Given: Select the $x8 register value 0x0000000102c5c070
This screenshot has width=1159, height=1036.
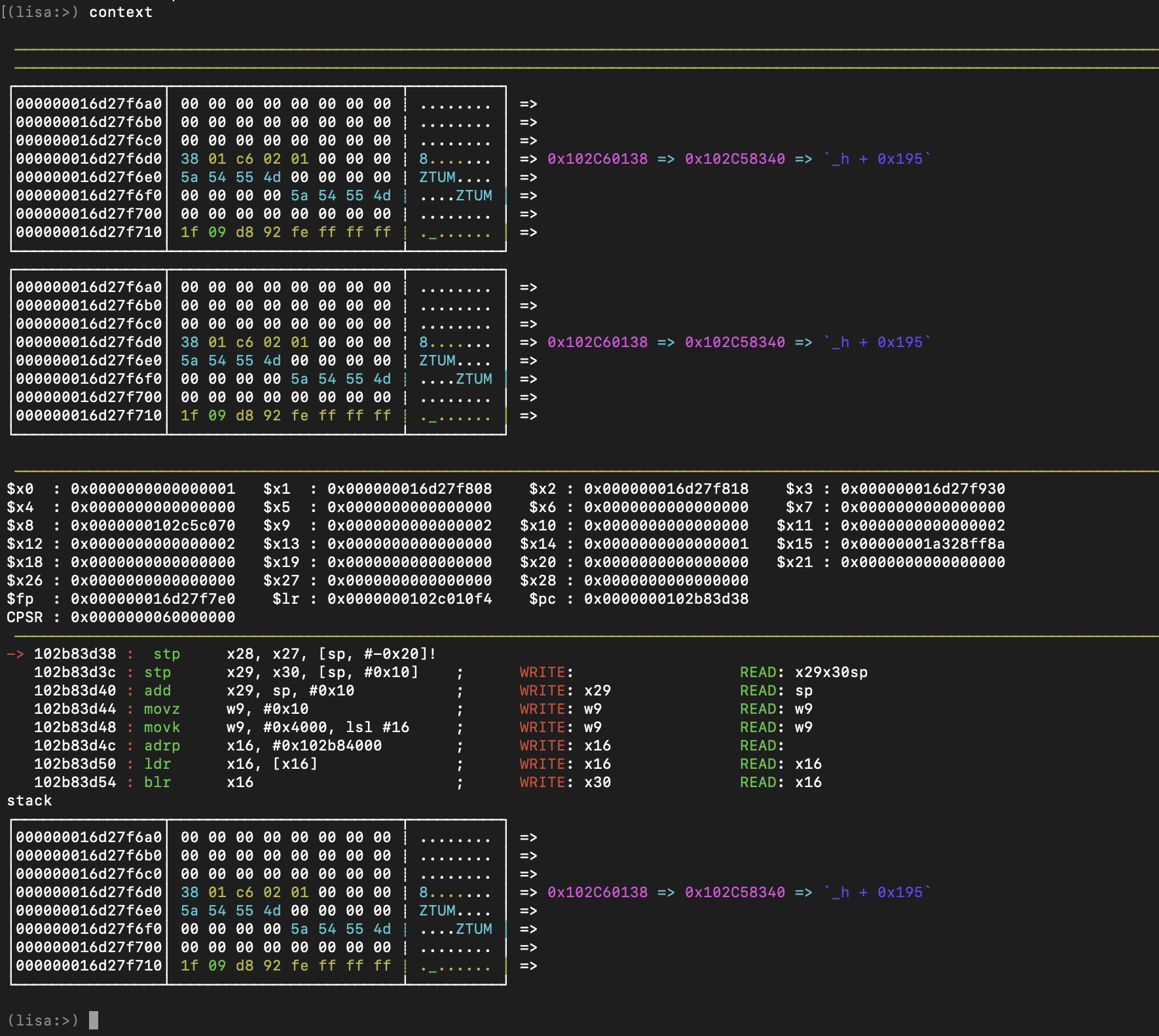Looking at the screenshot, I should coord(153,526).
